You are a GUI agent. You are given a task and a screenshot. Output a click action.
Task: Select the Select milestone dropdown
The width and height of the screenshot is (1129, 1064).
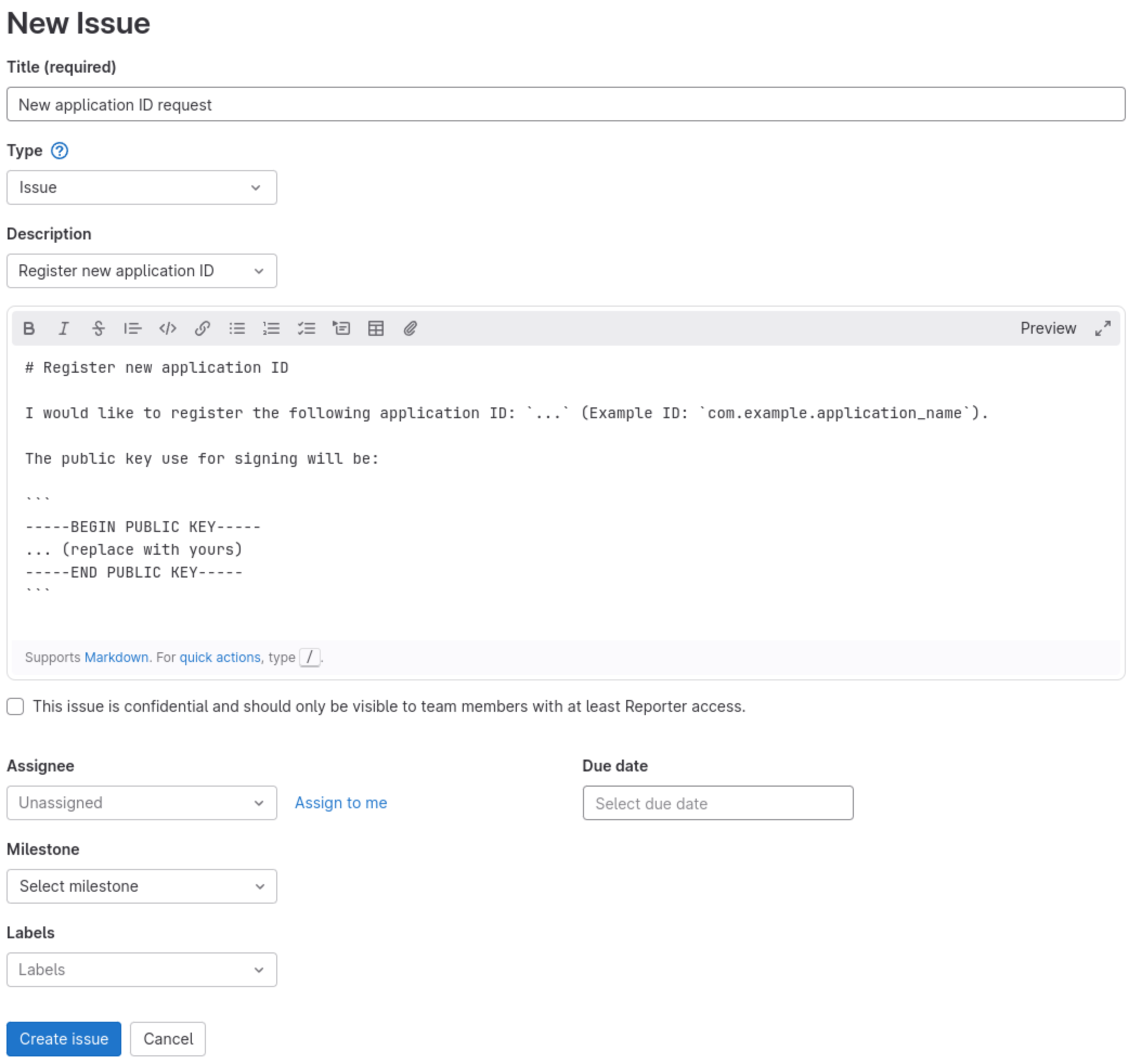tap(142, 885)
